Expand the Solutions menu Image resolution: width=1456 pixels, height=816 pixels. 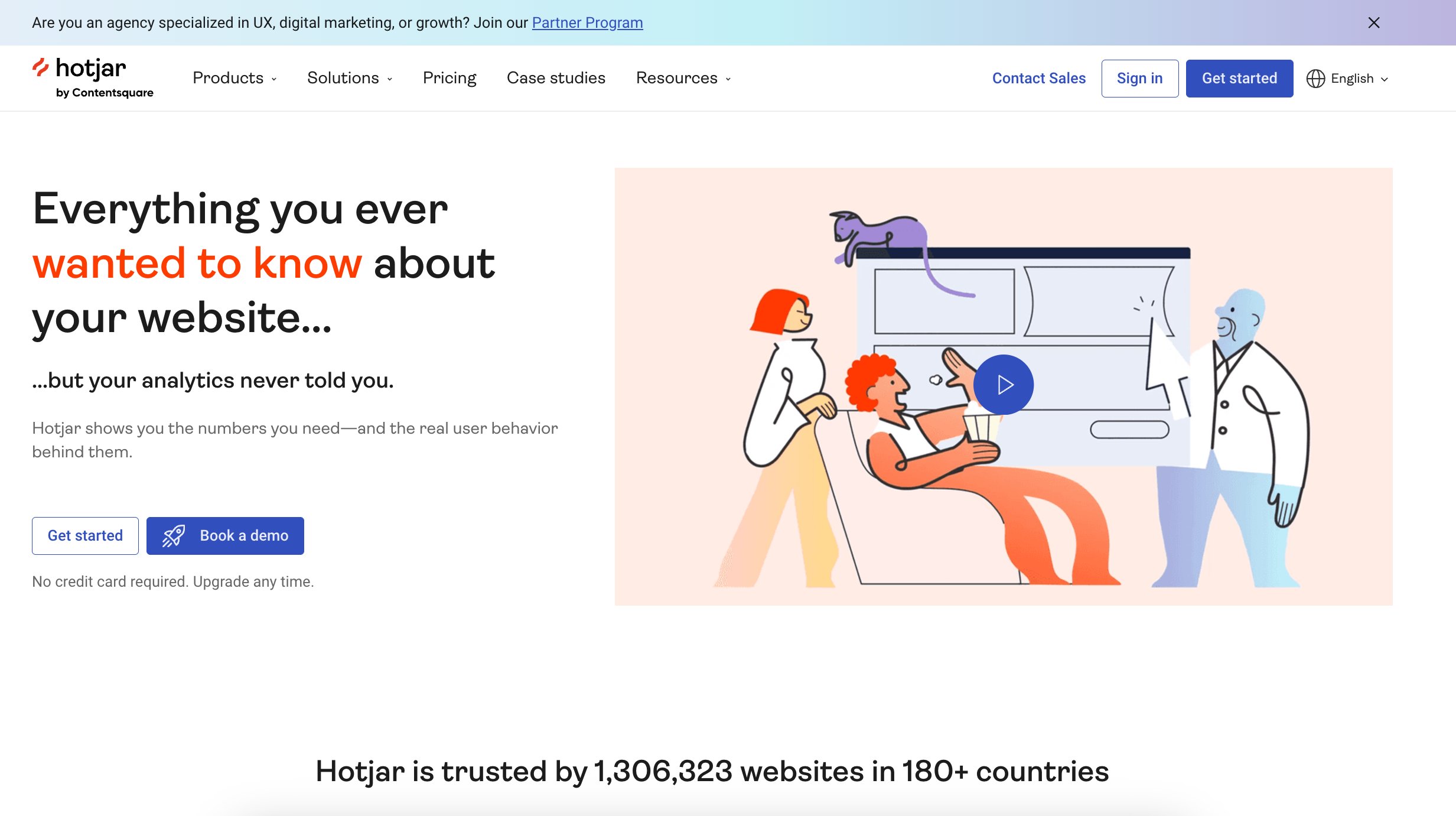pos(350,78)
